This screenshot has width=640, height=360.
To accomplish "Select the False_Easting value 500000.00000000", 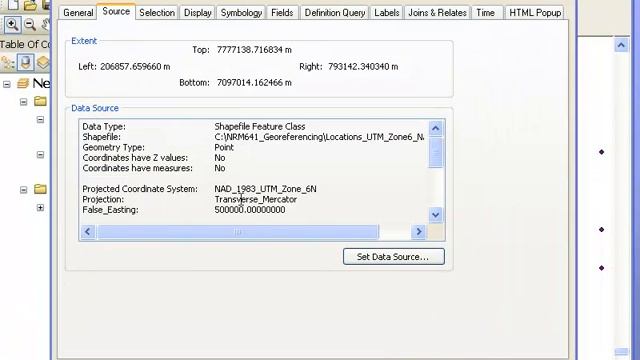I will pos(250,210).
